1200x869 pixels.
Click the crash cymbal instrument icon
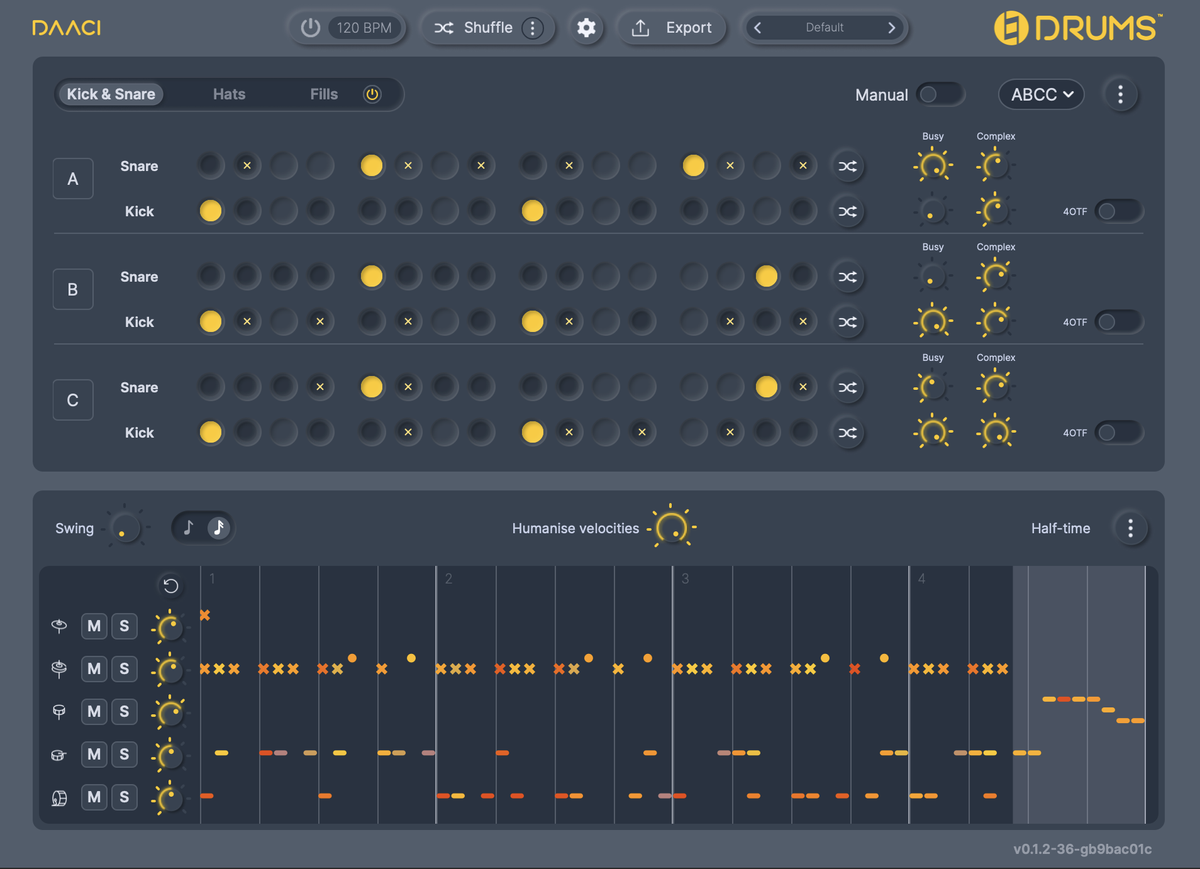[x=58, y=625]
